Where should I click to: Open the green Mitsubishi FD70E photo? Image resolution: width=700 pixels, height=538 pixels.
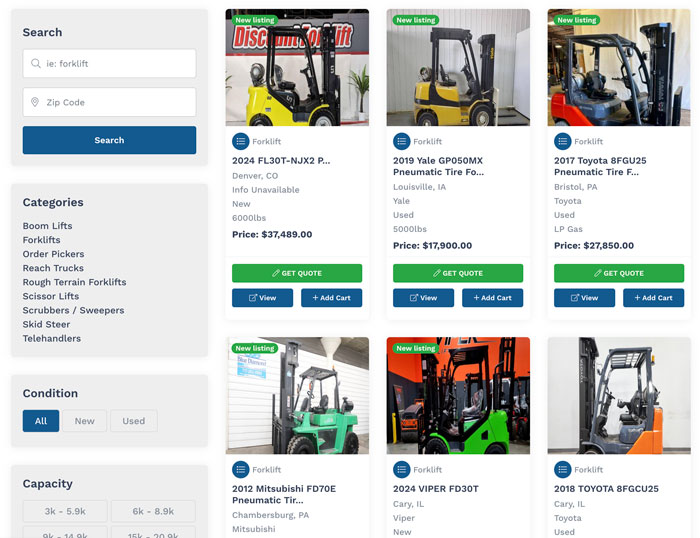[x=297, y=396]
